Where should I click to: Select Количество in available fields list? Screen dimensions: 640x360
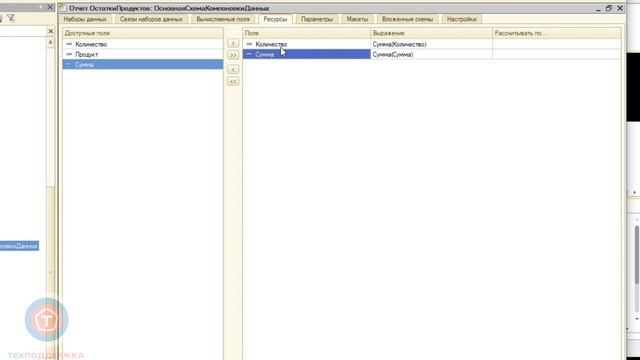pyautogui.click(x=143, y=44)
